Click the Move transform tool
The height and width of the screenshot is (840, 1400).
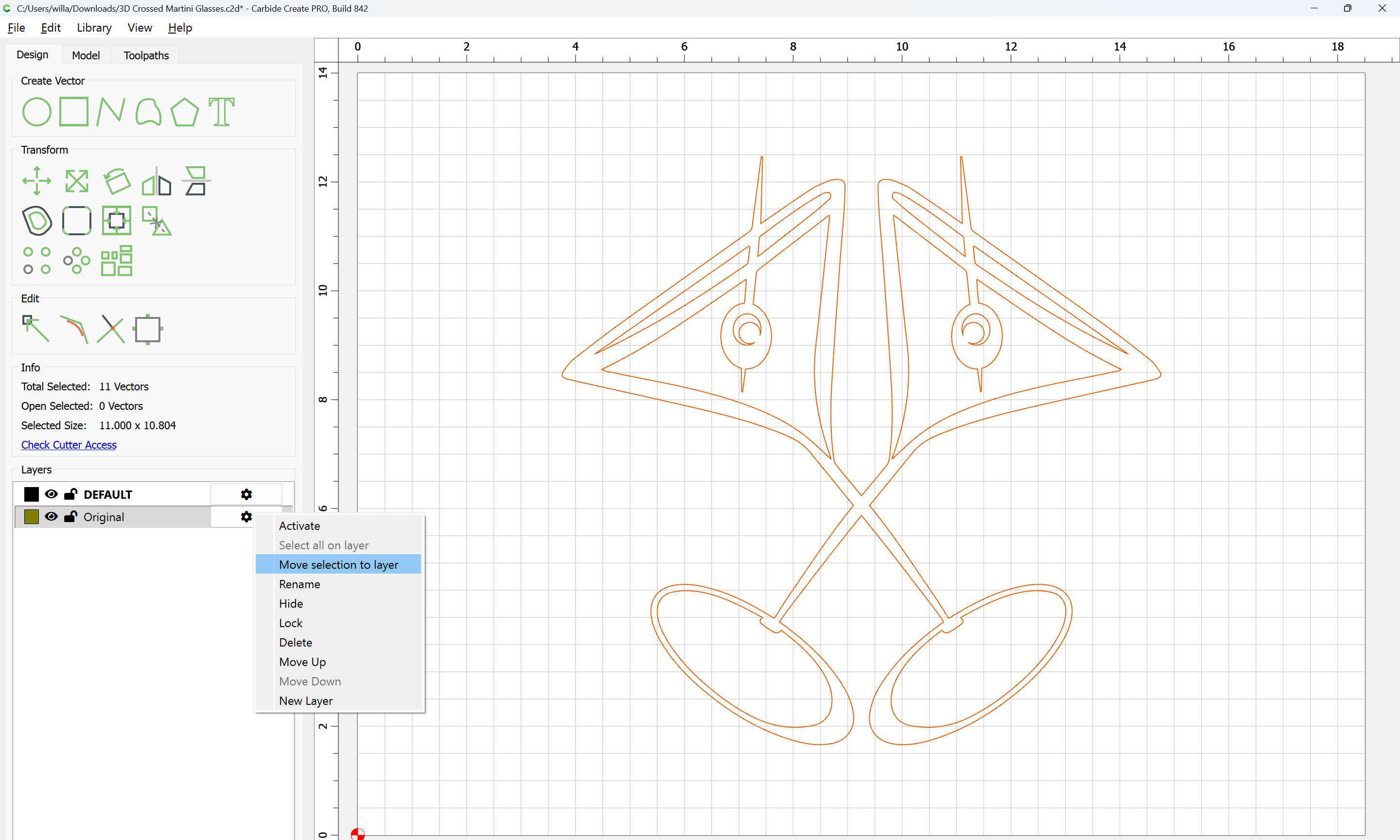point(36,181)
